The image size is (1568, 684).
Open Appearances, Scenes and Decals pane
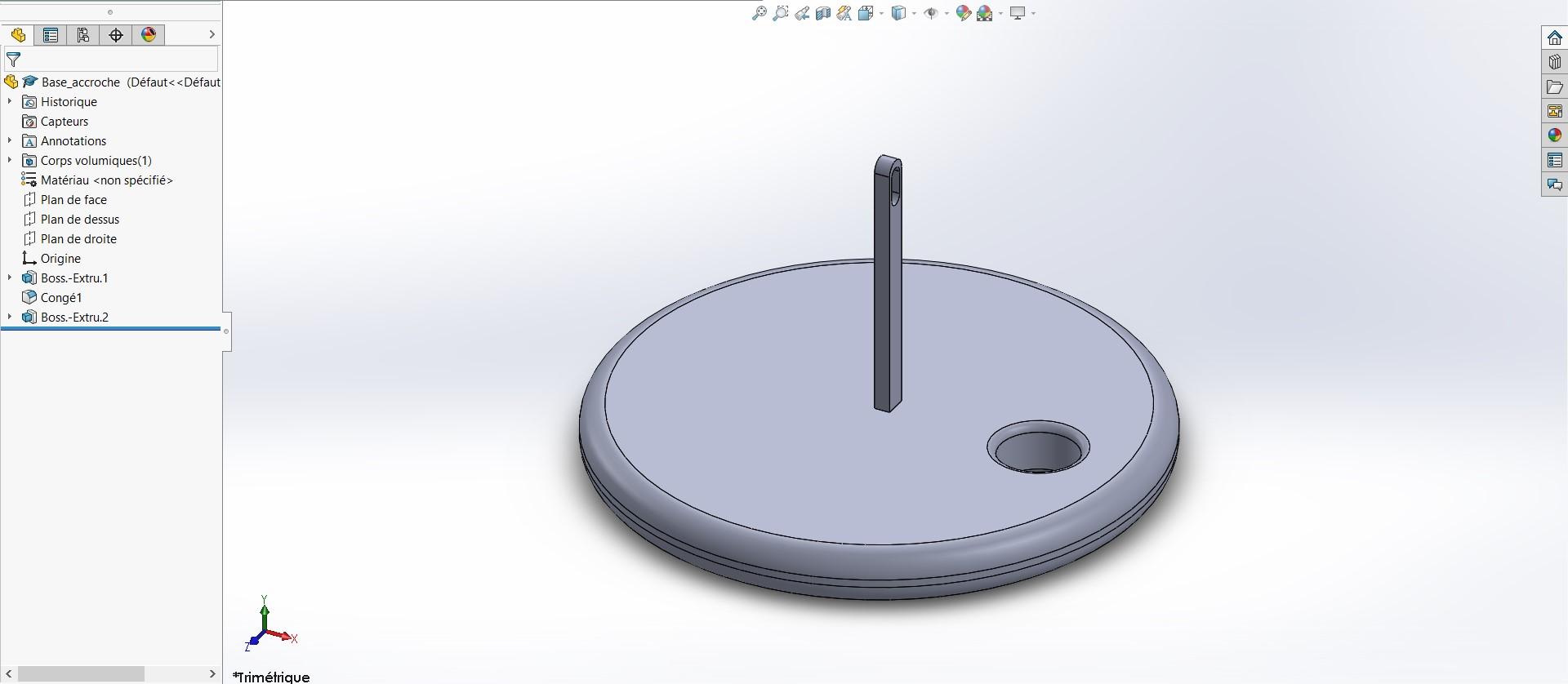[1555, 135]
